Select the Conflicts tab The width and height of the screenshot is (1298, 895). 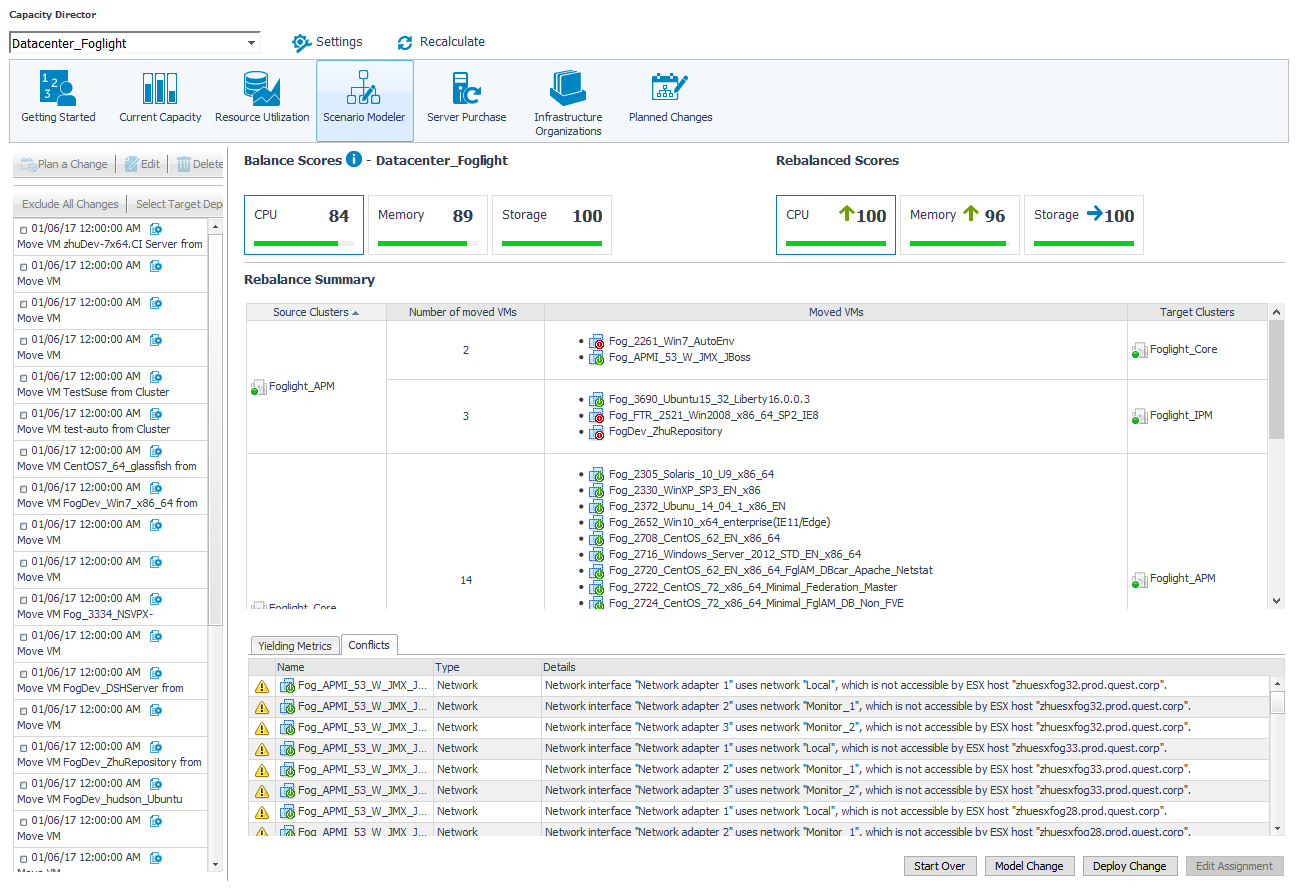point(369,645)
